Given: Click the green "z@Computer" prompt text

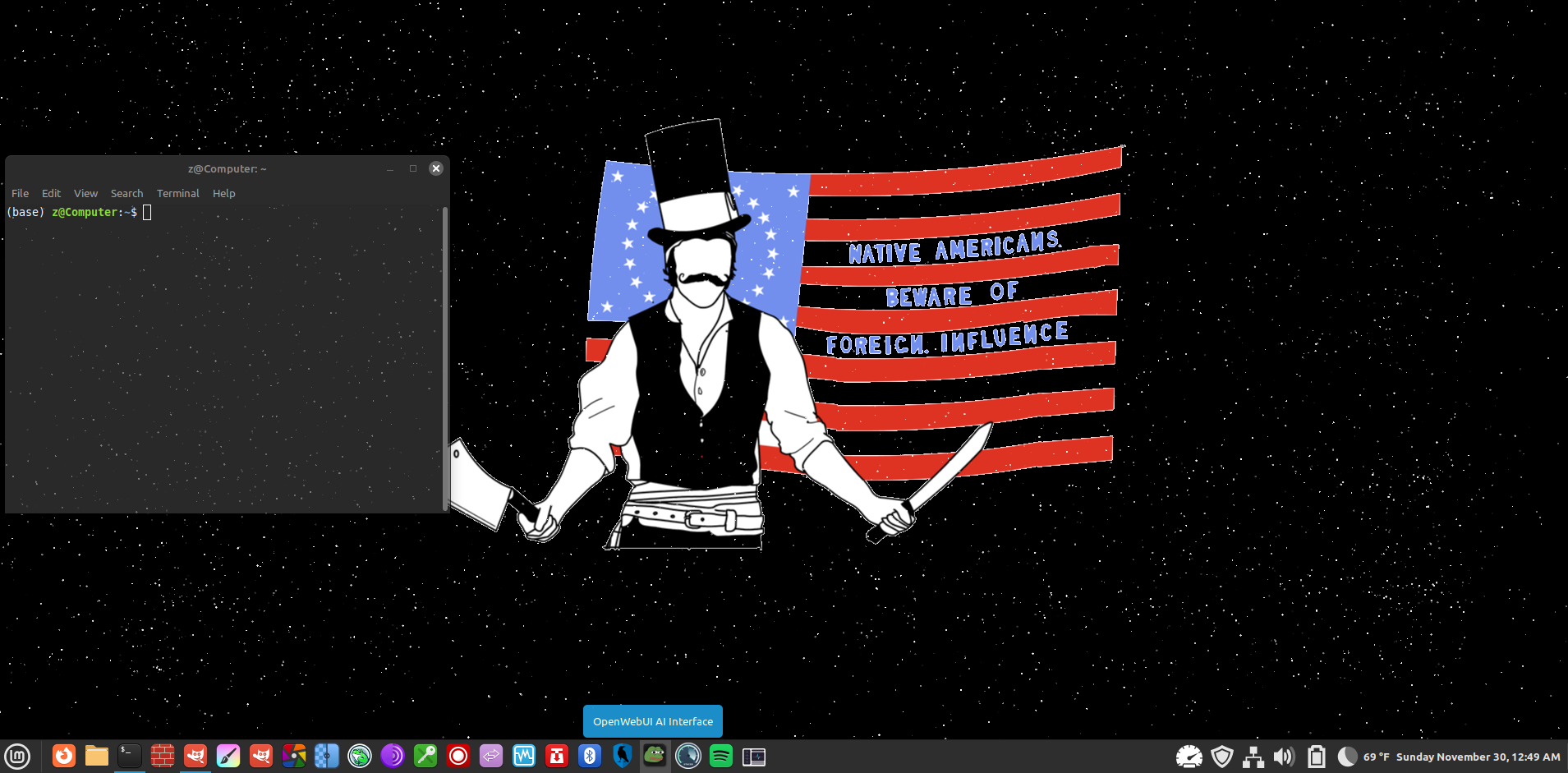Looking at the screenshot, I should (85, 212).
